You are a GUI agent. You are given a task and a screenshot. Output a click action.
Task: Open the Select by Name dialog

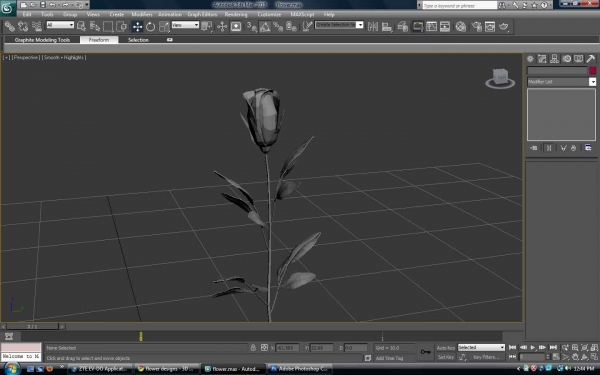95,26
